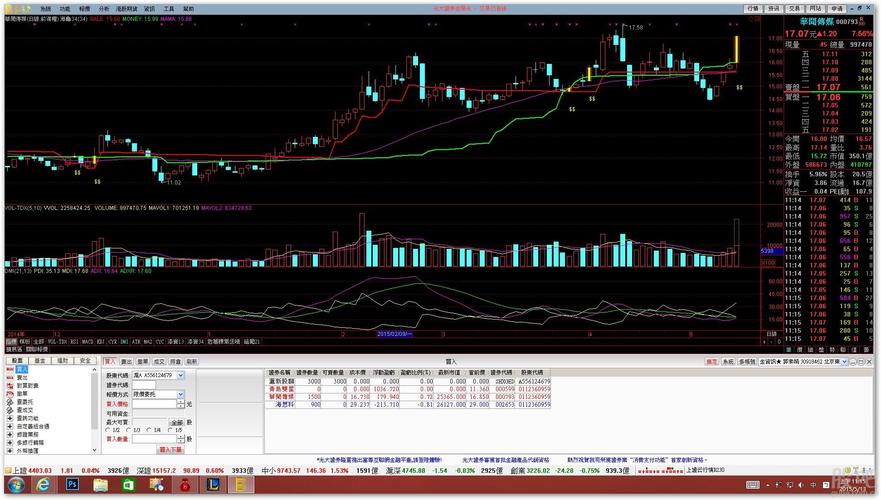Open the account selector dropdown in the trade panel header
This screenshot has height=500, width=881.
[844, 362]
